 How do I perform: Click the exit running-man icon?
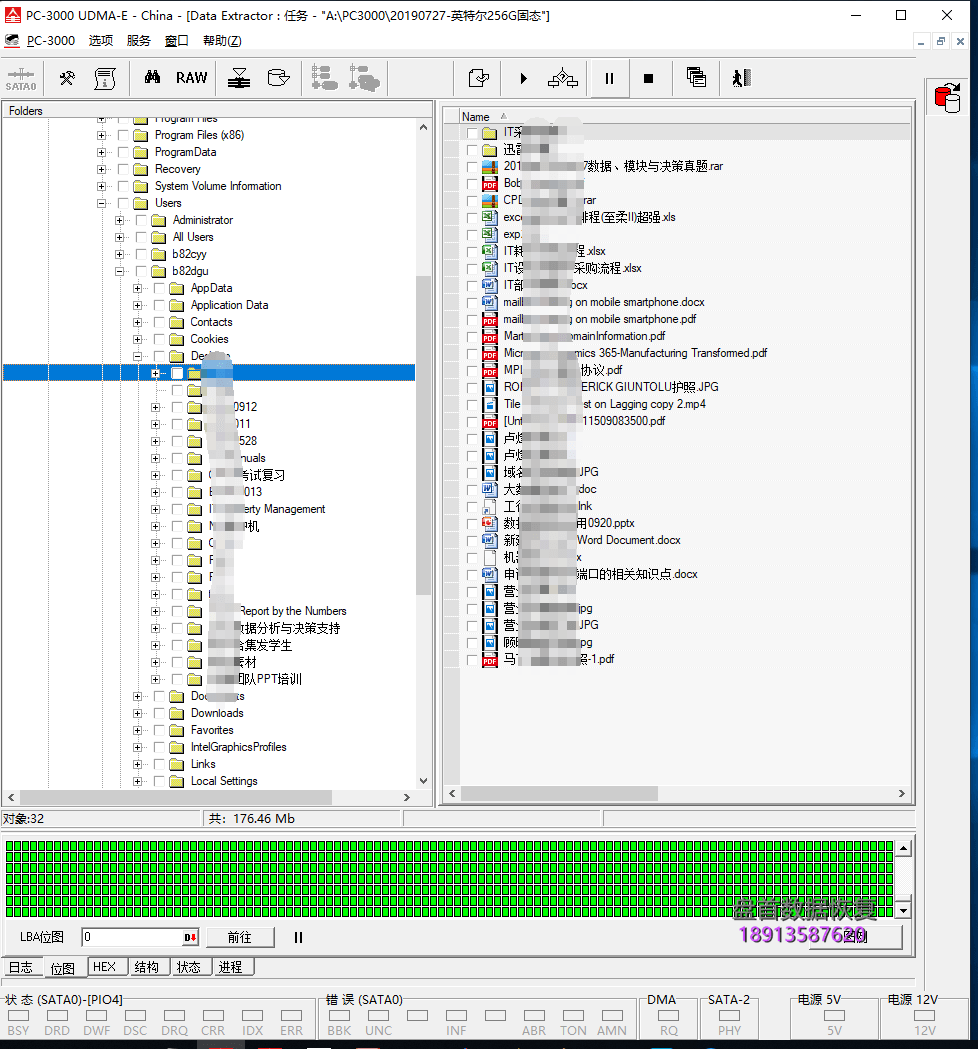coord(742,78)
